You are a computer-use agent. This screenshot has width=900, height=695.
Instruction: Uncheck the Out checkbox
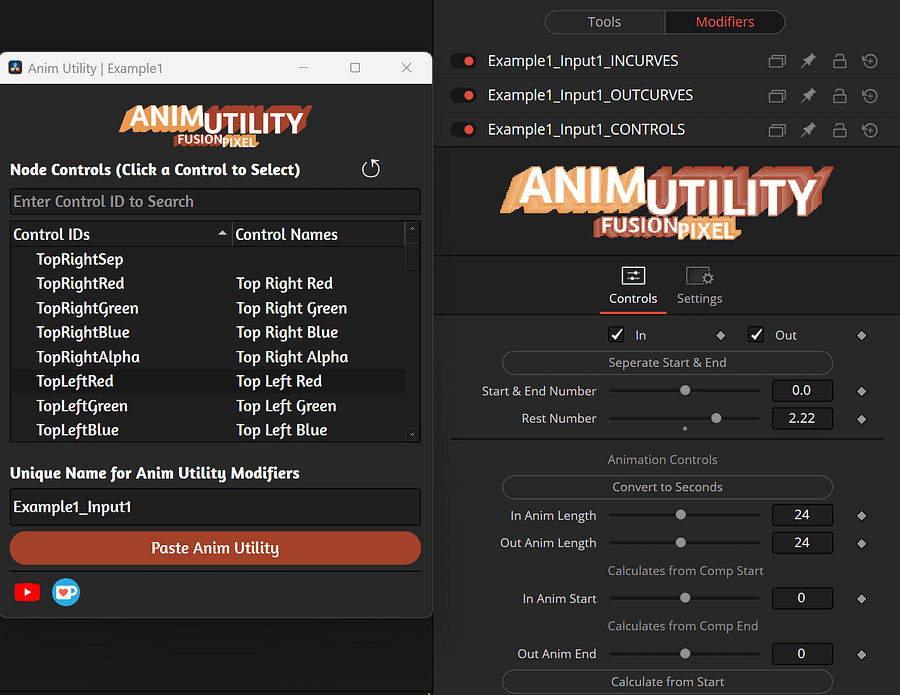(x=756, y=335)
